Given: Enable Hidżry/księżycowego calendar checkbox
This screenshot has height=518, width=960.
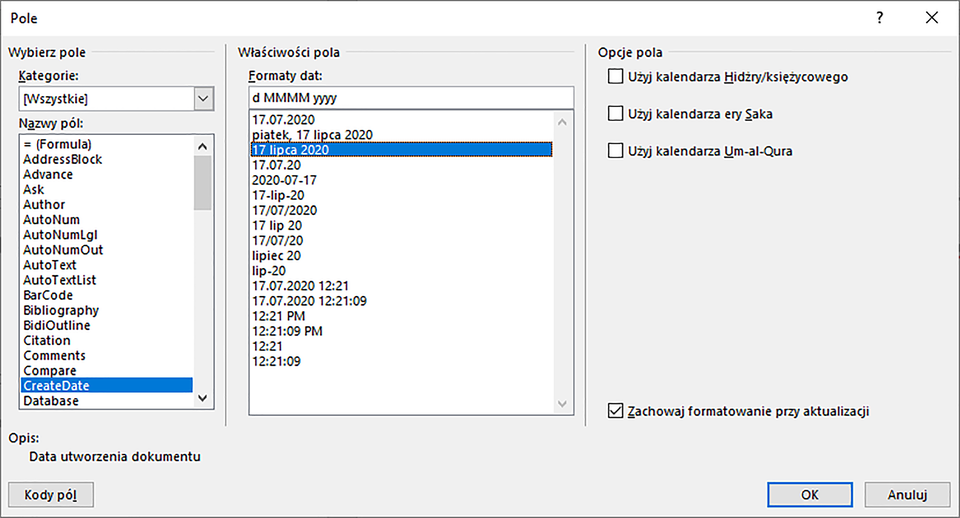Looking at the screenshot, I should (616, 77).
